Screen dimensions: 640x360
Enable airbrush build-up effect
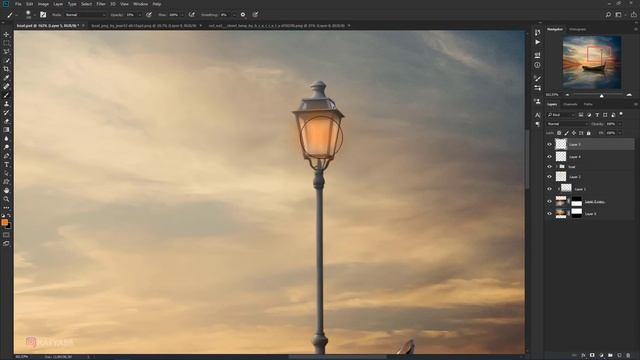click(x=191, y=14)
